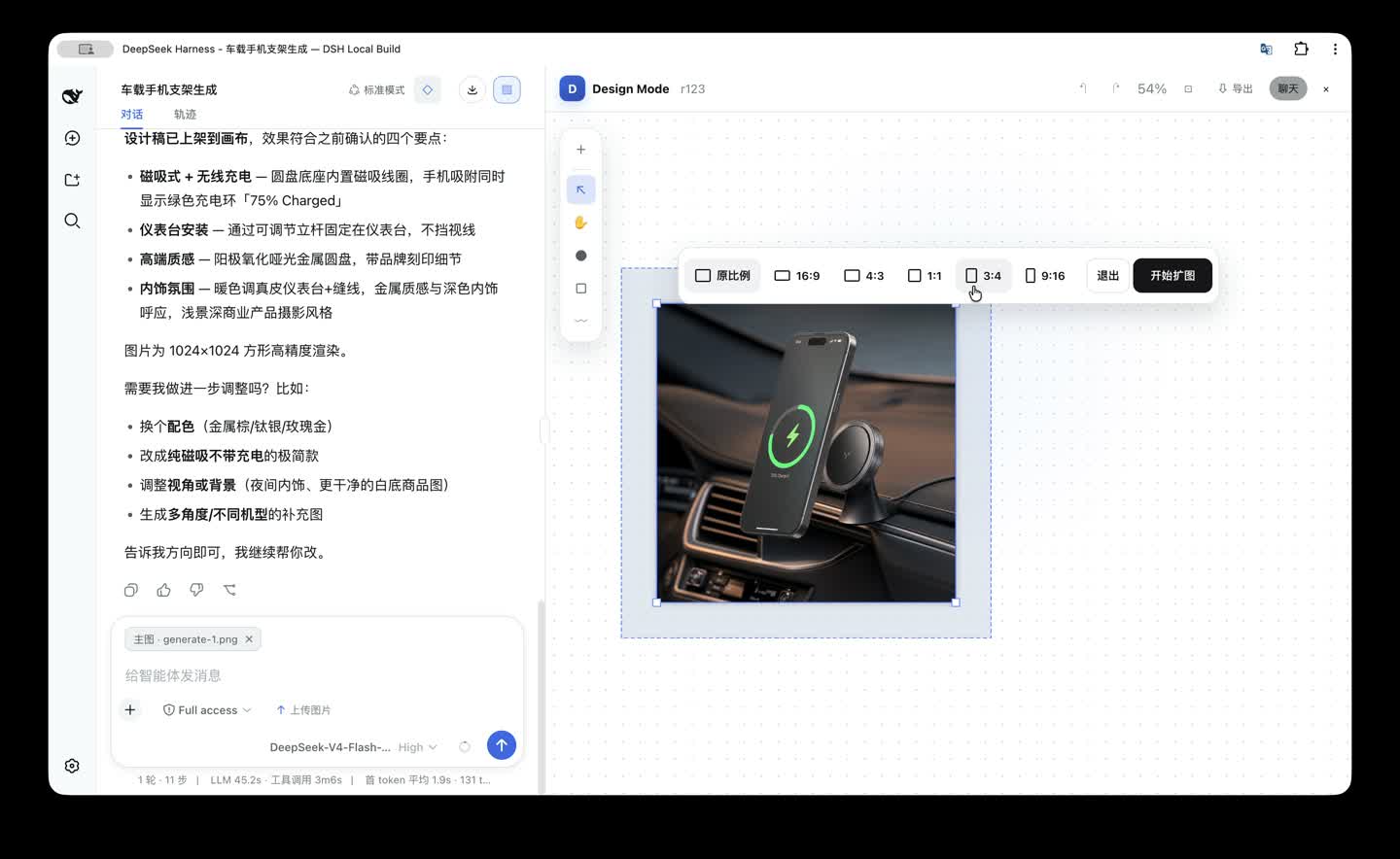
Task: Remove the generate-1.png attachment chip
Action: click(249, 639)
